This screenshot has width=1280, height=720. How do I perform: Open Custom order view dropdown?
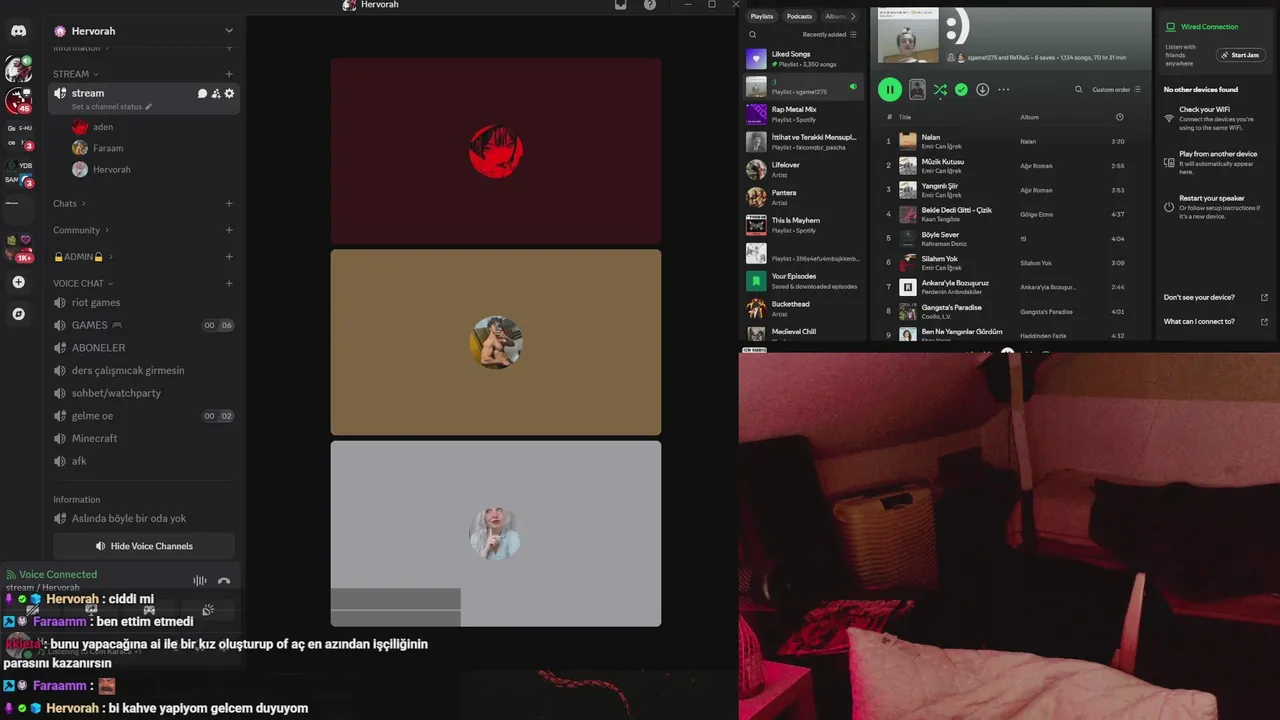[1116, 90]
